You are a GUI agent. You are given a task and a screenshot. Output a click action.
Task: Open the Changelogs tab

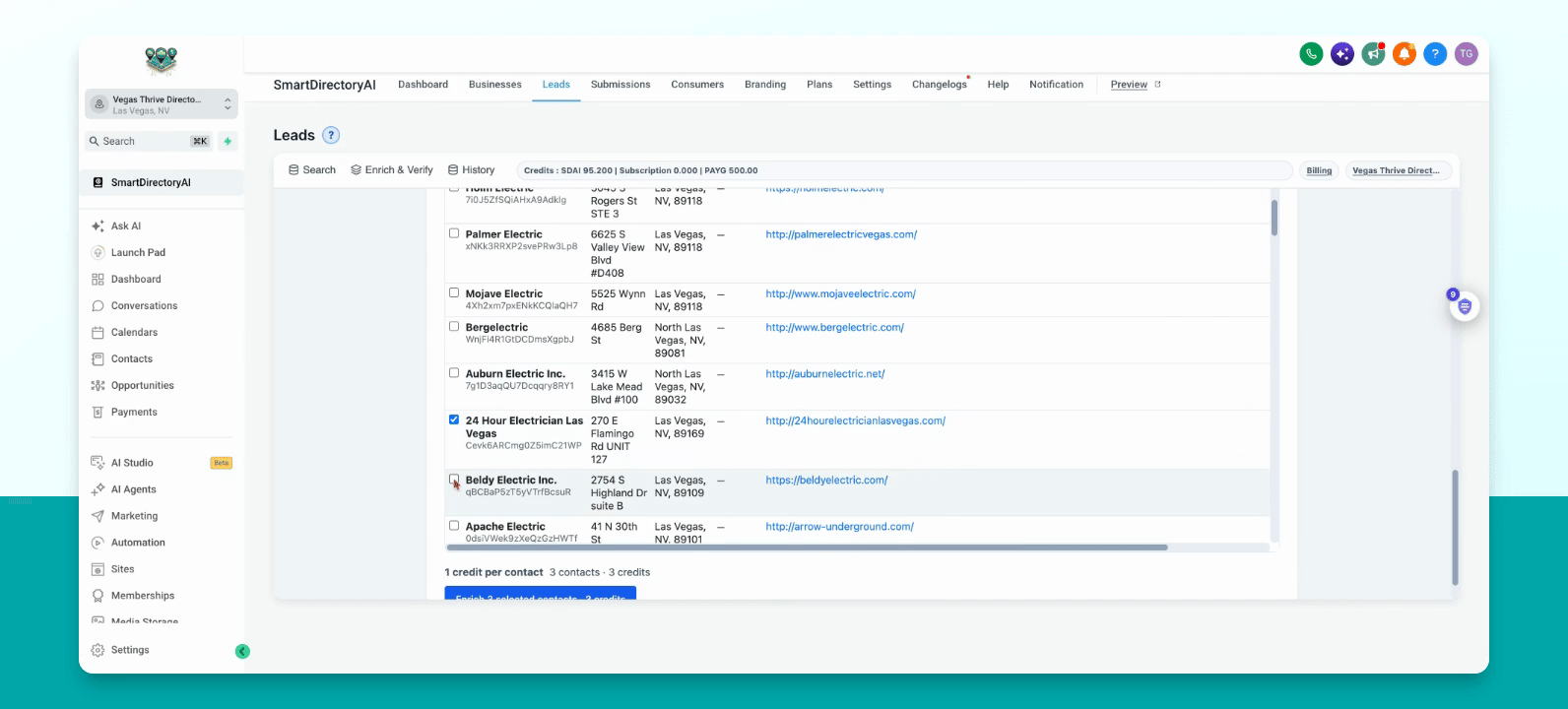940,85
